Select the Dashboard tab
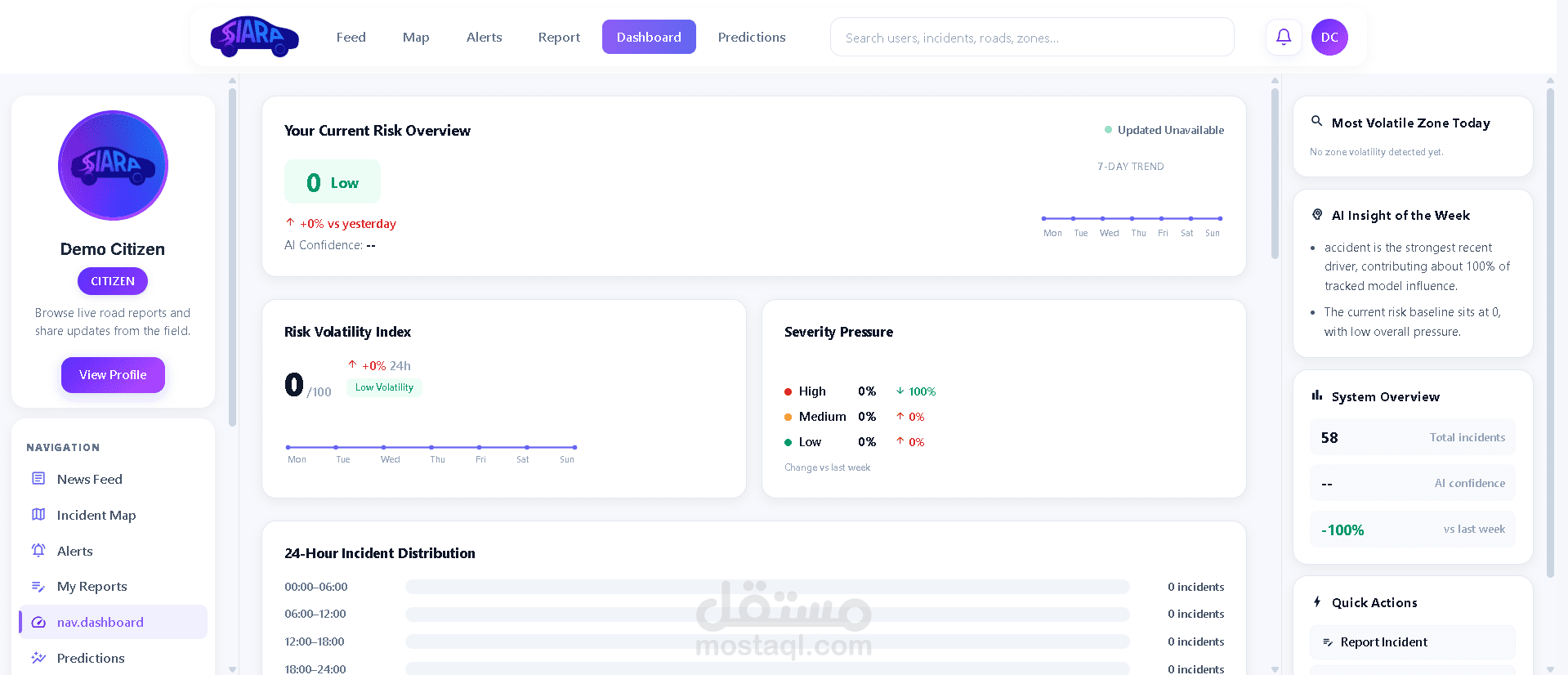The width and height of the screenshot is (1568, 675). click(649, 37)
